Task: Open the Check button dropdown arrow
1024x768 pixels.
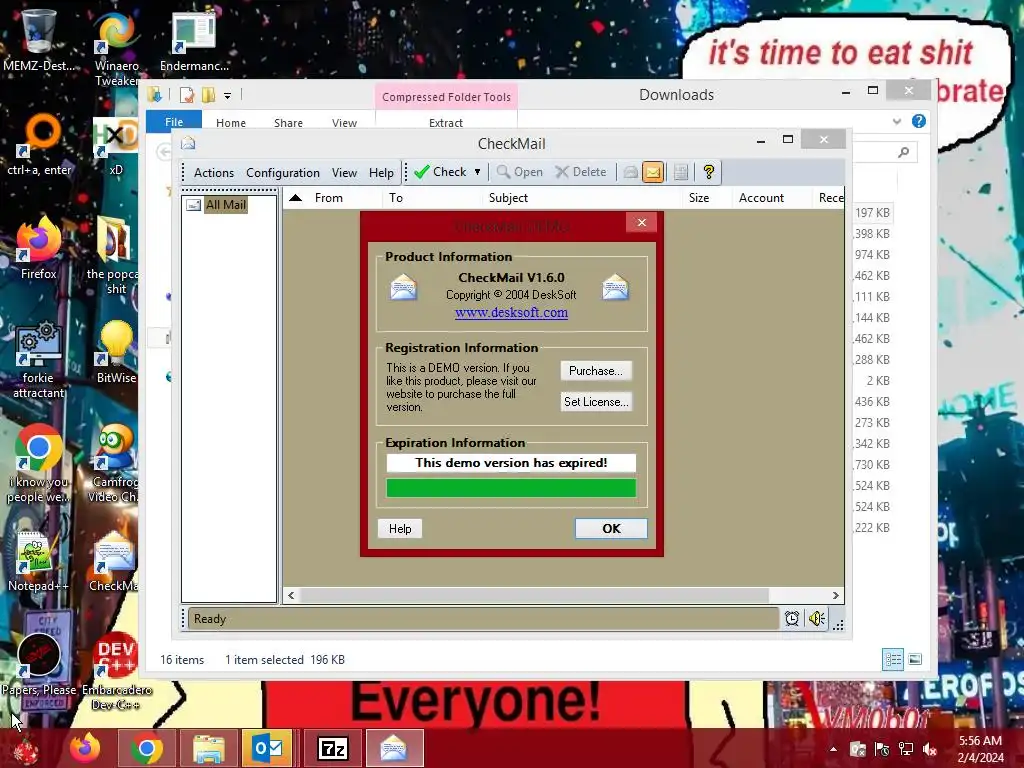Action: coord(477,172)
